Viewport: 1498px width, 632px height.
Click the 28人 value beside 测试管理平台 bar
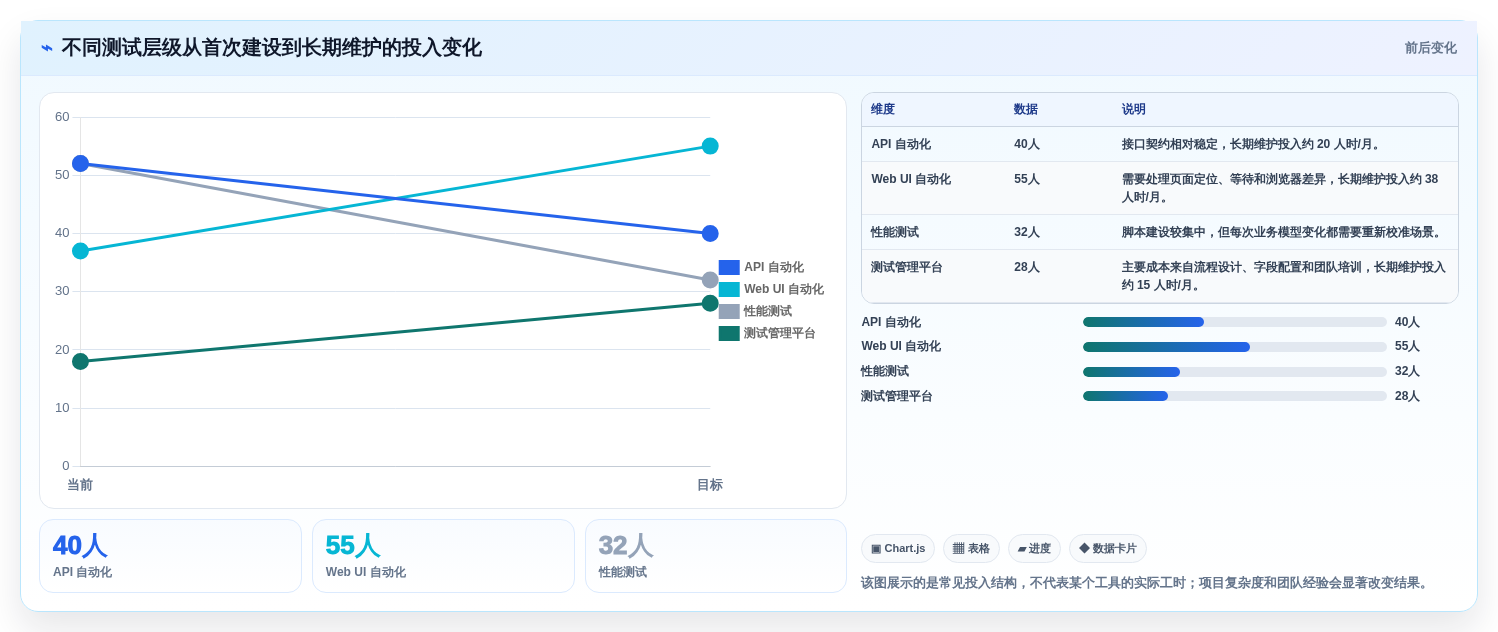pyautogui.click(x=1407, y=396)
